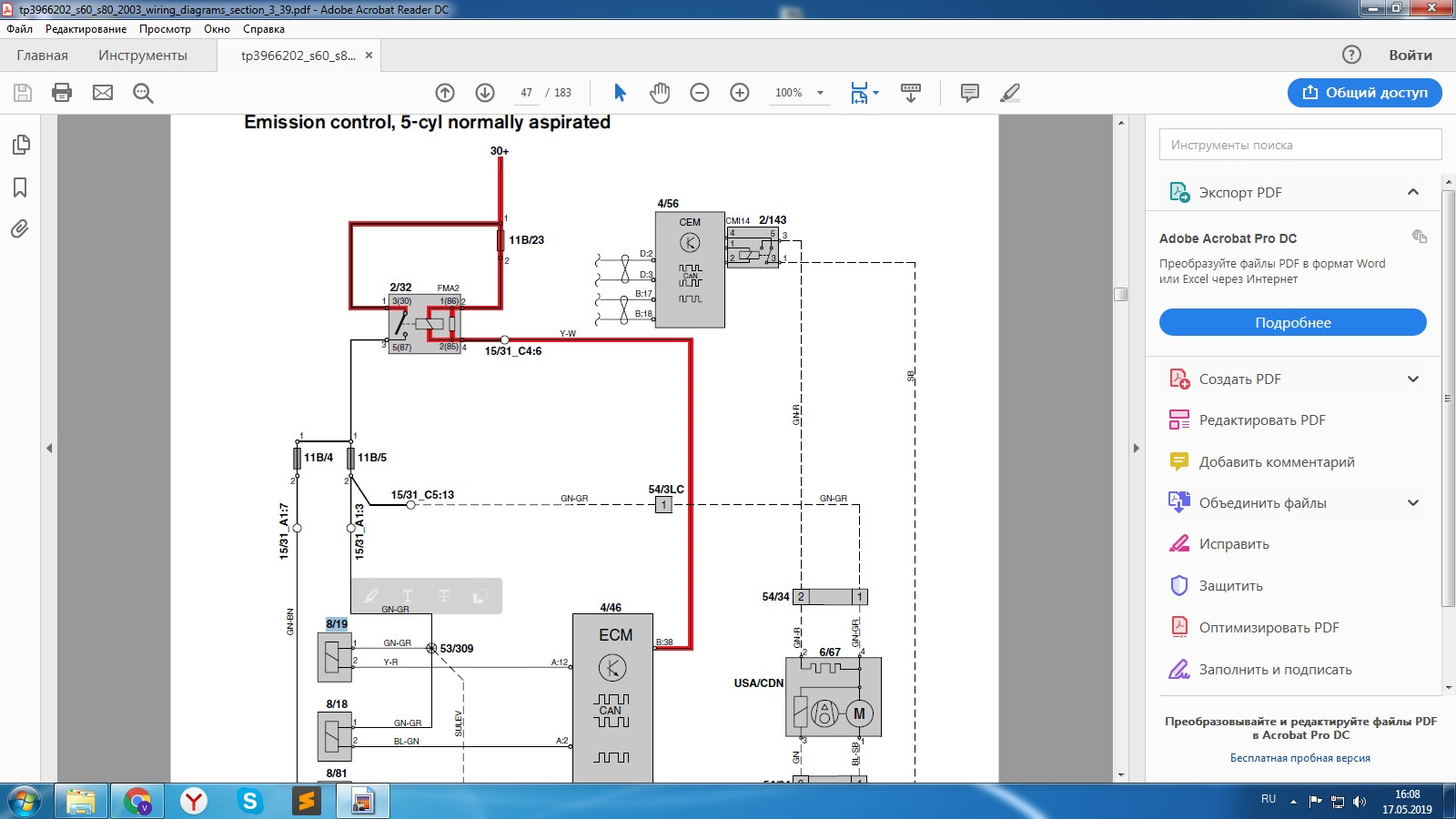Viewport: 1456px width, 819px height.
Task: Select the tp3966202_s60_s8... document tab
Action: point(298,56)
